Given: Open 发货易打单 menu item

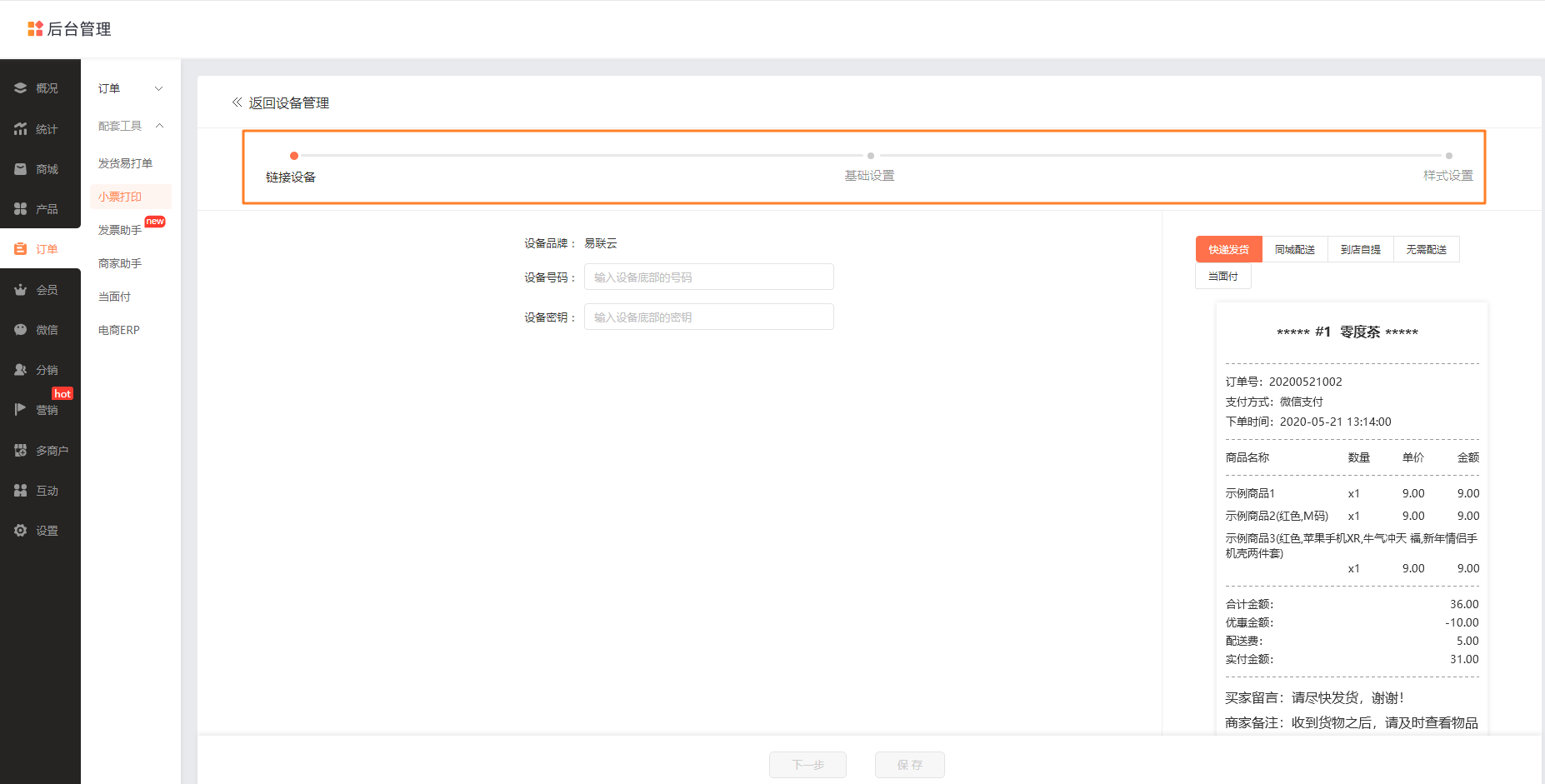Looking at the screenshot, I should (x=126, y=163).
